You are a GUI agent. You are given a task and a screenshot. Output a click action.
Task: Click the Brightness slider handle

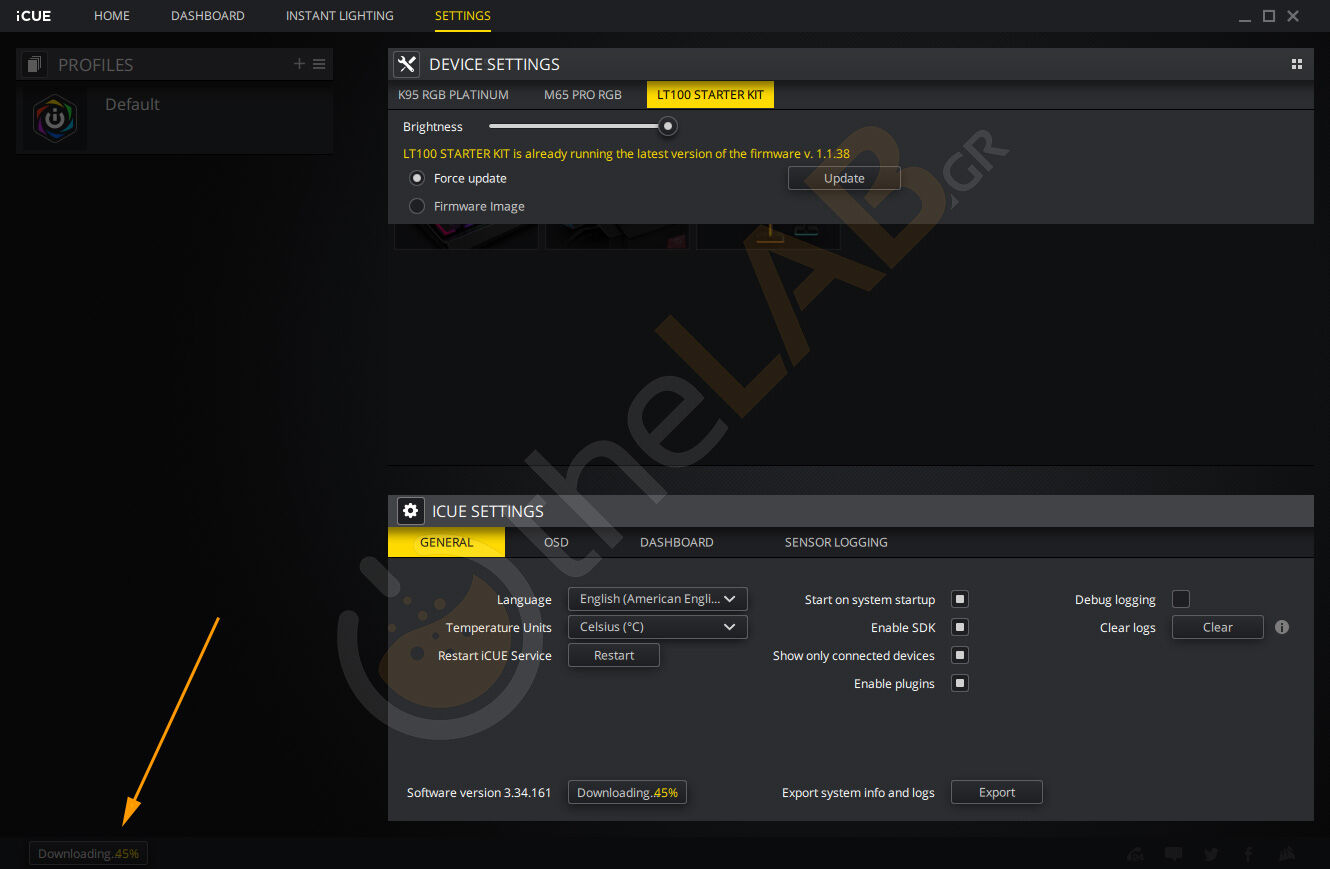668,126
